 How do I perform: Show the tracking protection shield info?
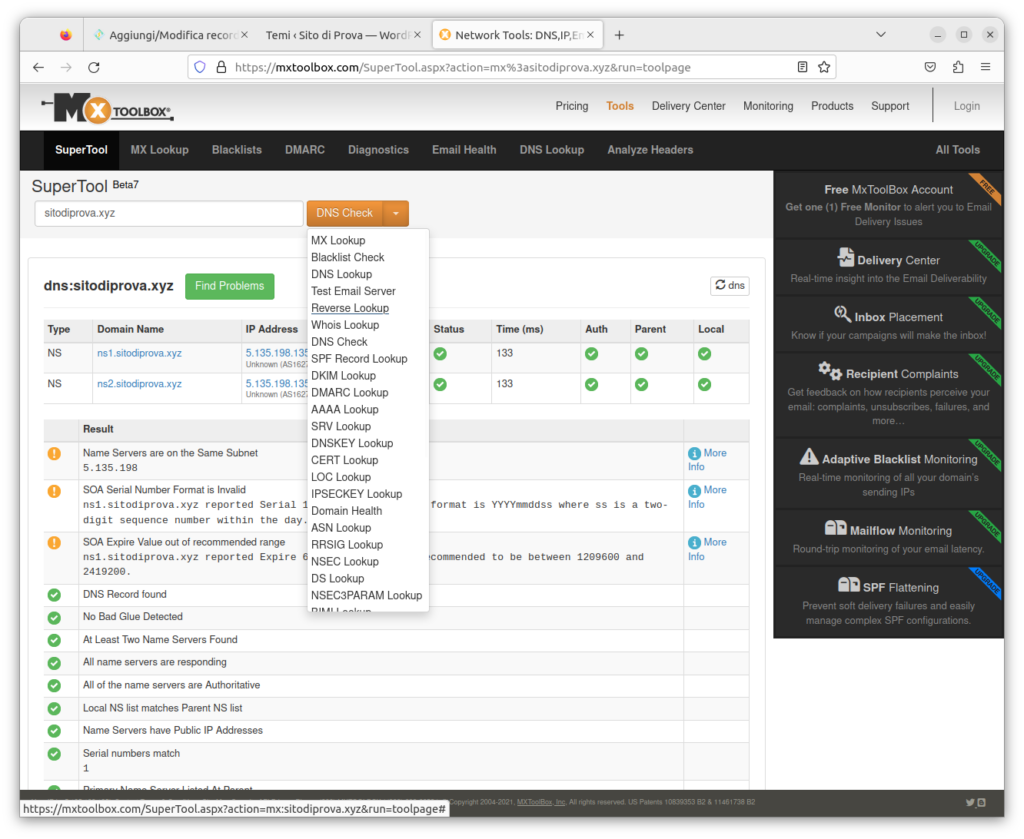pos(200,67)
